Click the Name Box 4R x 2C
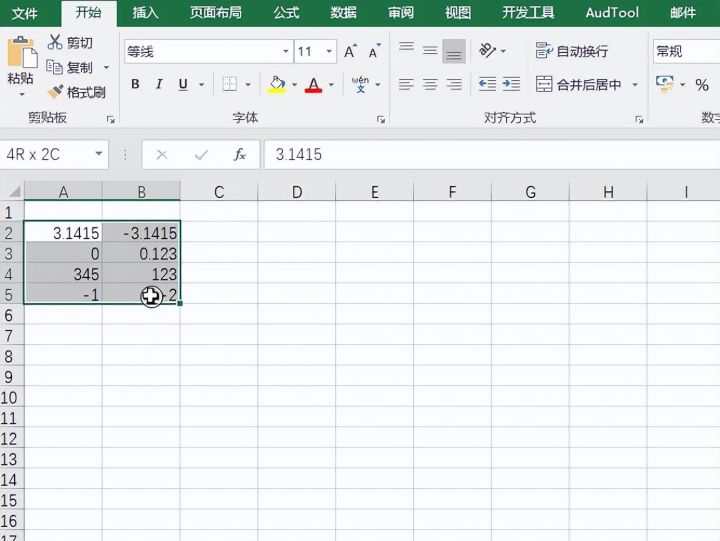The image size is (720, 541). pos(54,154)
